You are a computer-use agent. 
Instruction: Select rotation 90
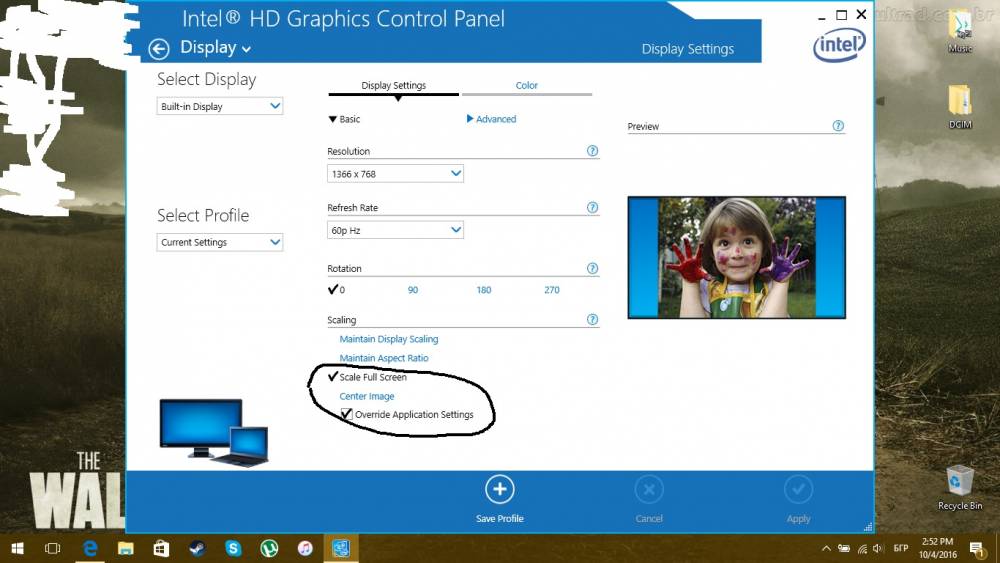pyautogui.click(x=413, y=290)
